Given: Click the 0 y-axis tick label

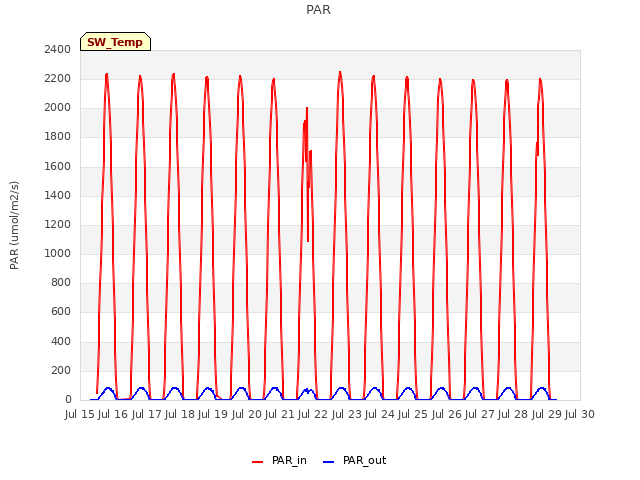Looking at the screenshot, I should point(68,399).
